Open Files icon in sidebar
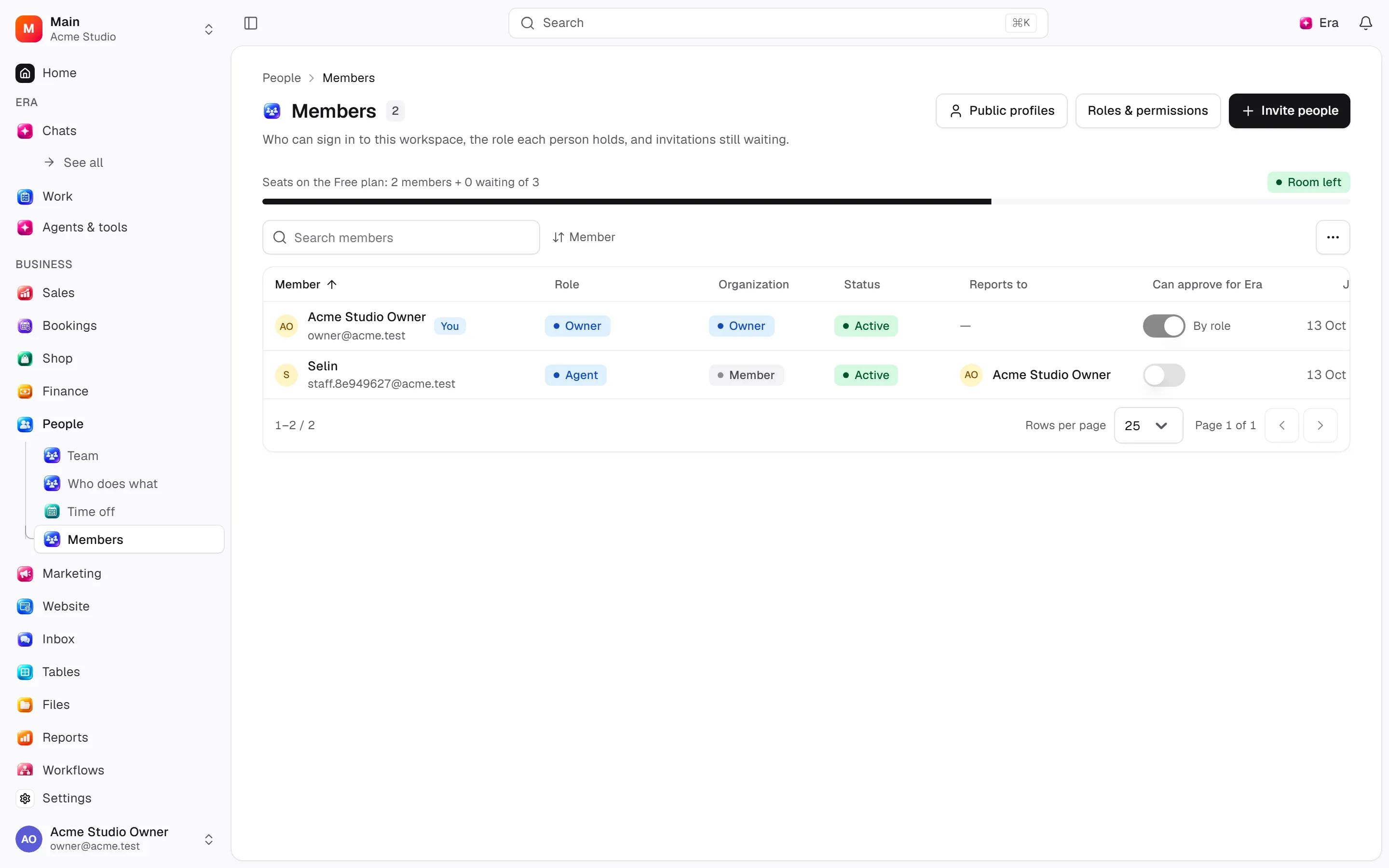 click(25, 705)
